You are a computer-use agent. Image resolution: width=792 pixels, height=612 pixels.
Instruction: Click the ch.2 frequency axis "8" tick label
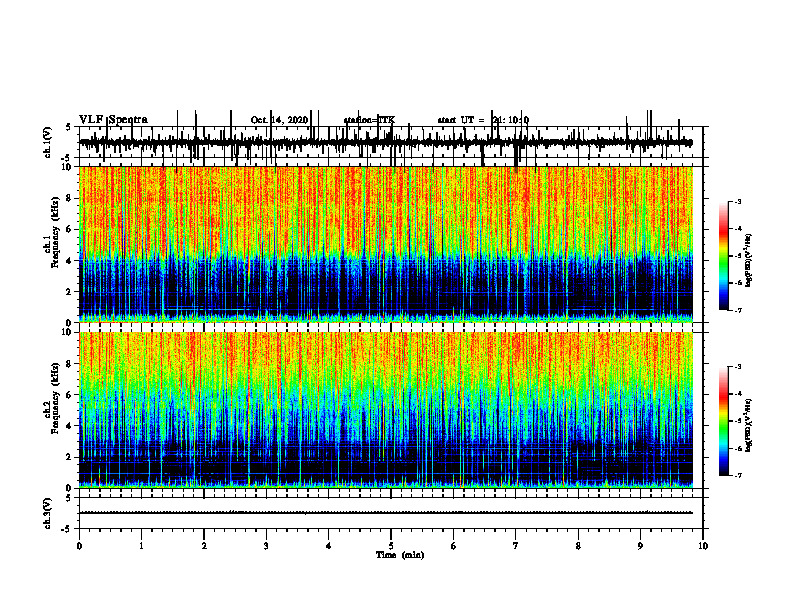coord(69,364)
